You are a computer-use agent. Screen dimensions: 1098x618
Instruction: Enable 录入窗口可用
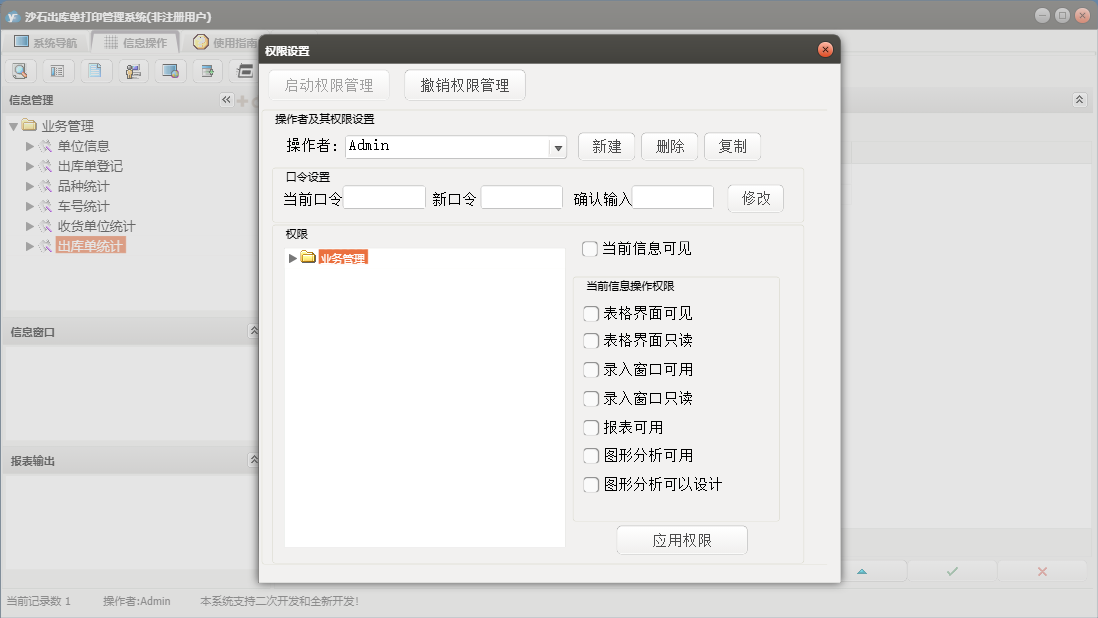[591, 370]
